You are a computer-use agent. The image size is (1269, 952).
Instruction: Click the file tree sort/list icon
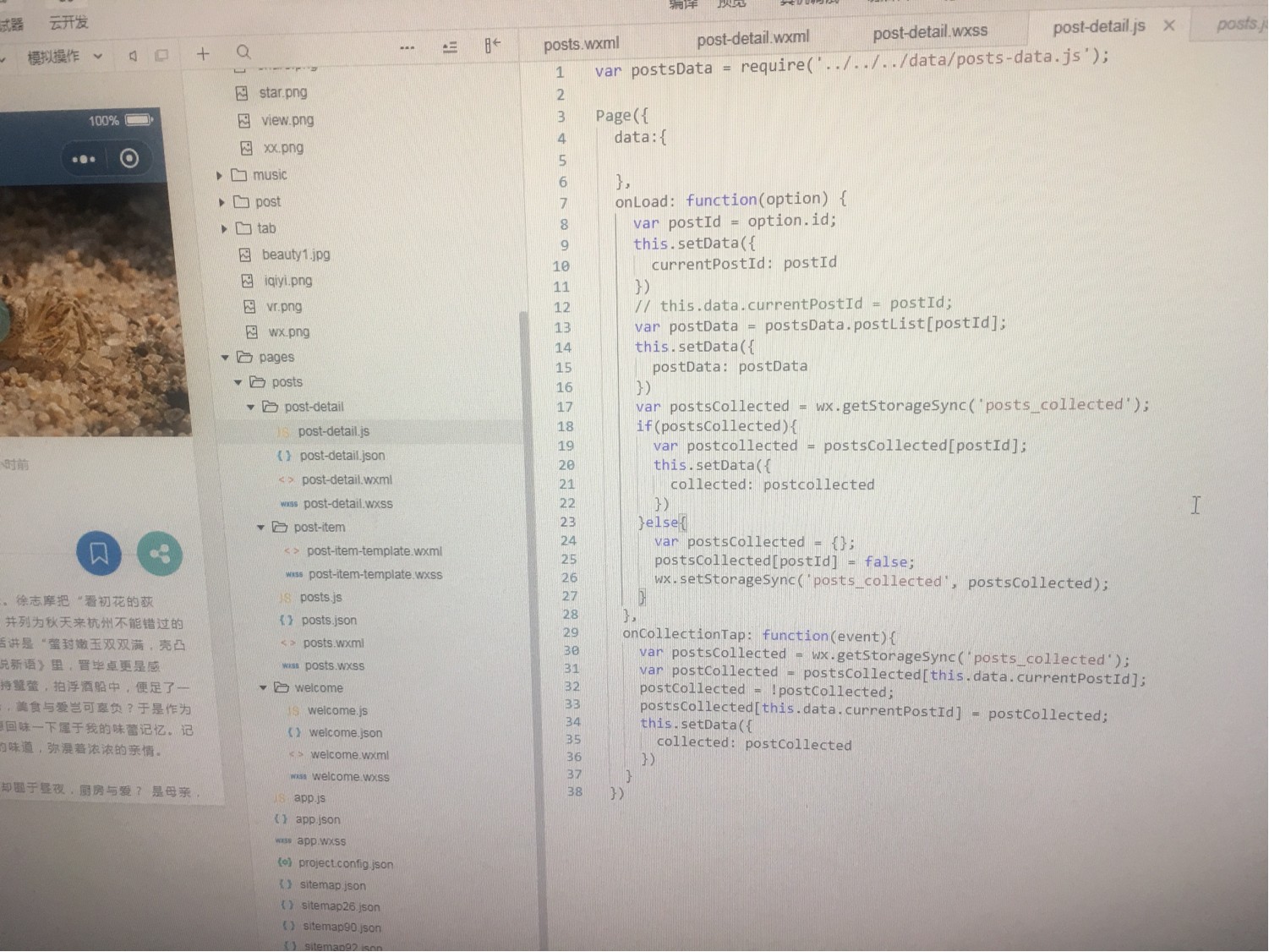point(450,47)
